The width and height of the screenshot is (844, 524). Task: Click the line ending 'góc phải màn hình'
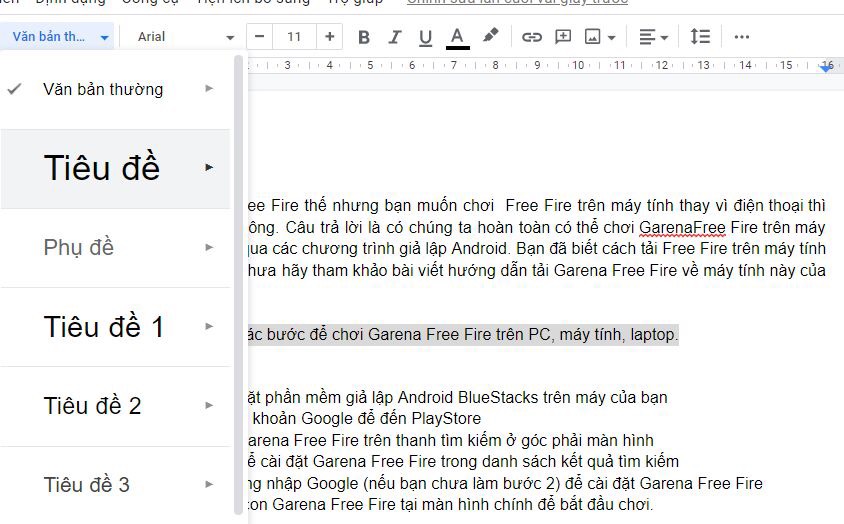[451, 441]
